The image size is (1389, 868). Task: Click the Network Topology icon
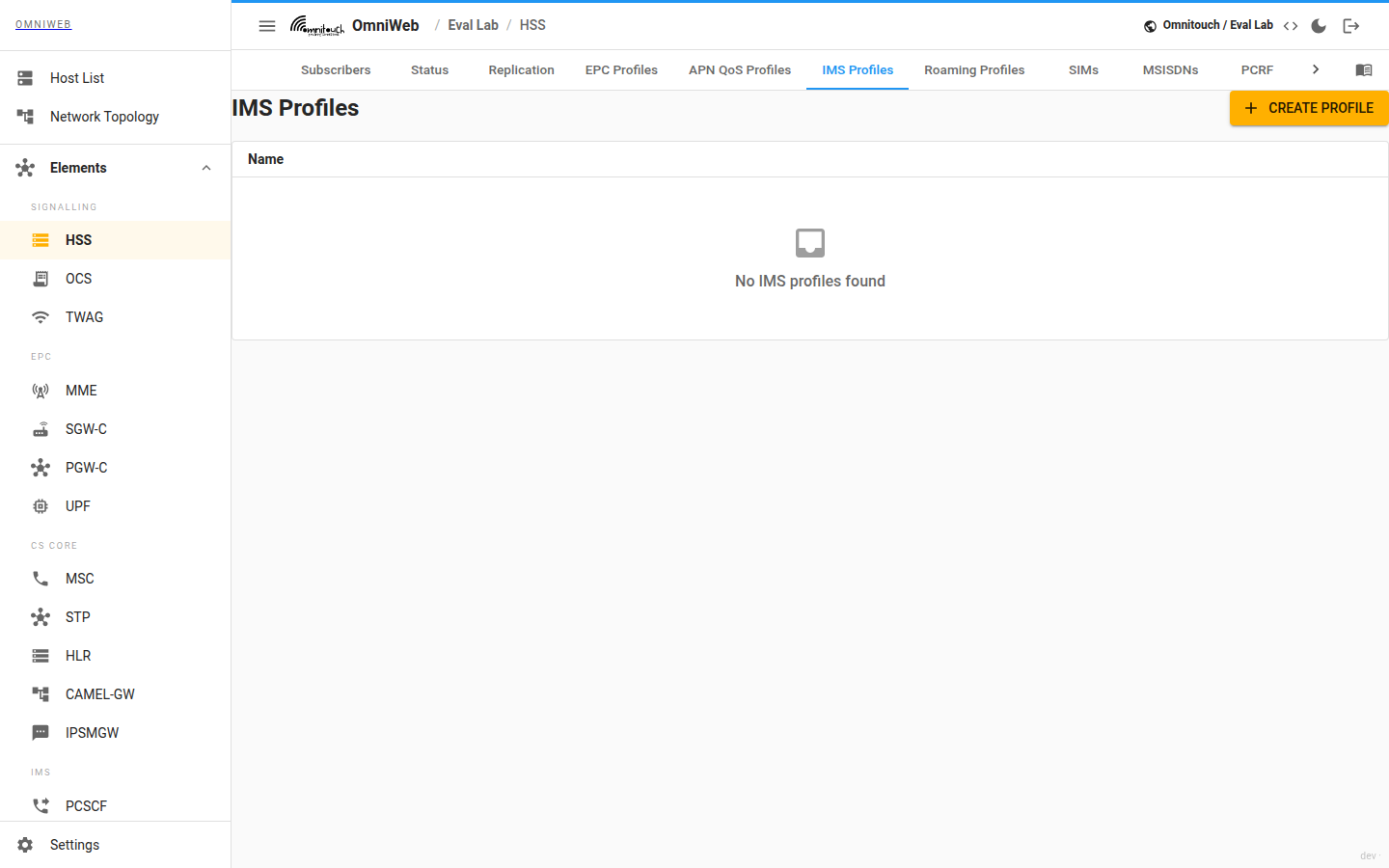[x=25, y=117]
